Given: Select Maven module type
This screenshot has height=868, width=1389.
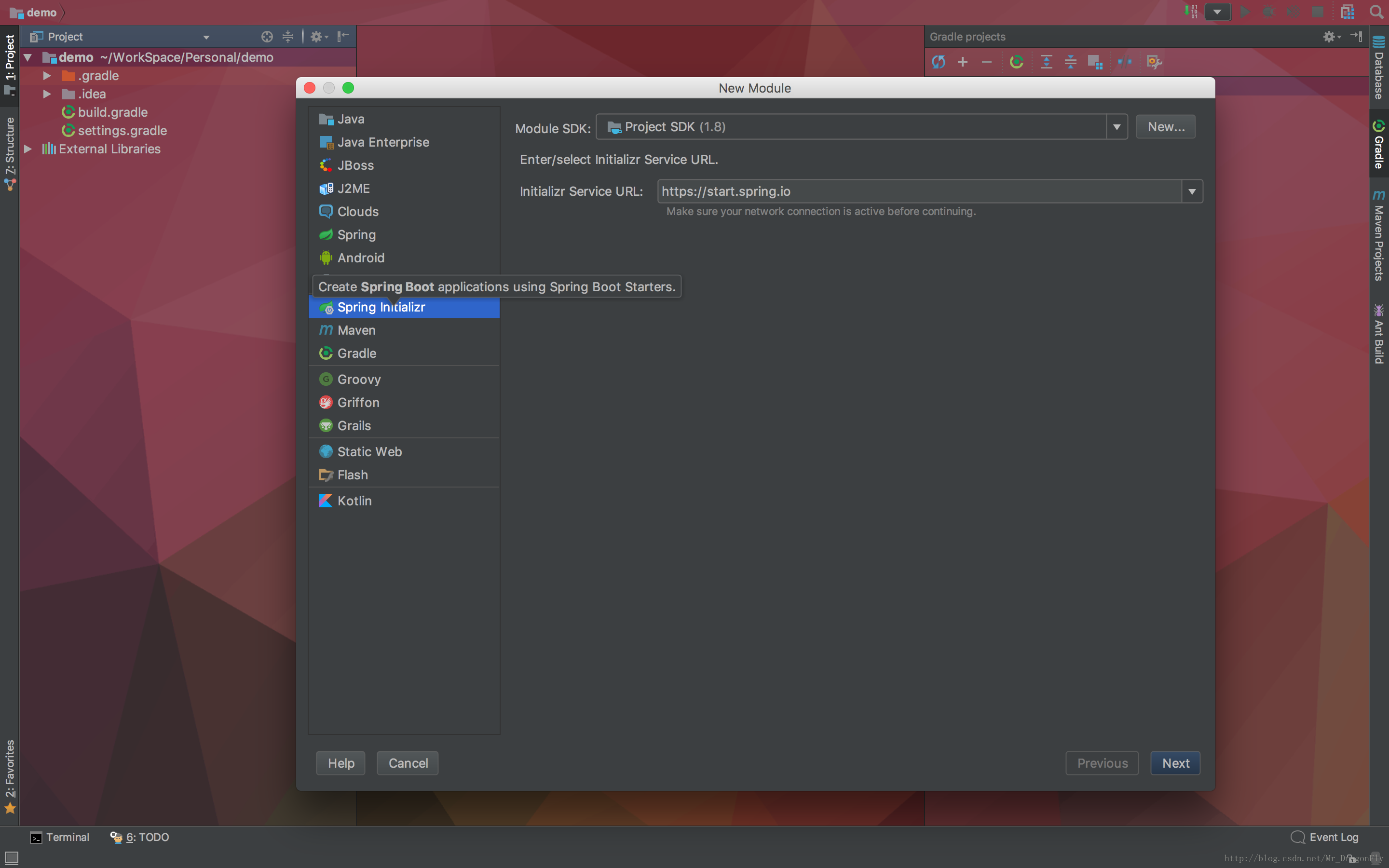Looking at the screenshot, I should point(404,331).
